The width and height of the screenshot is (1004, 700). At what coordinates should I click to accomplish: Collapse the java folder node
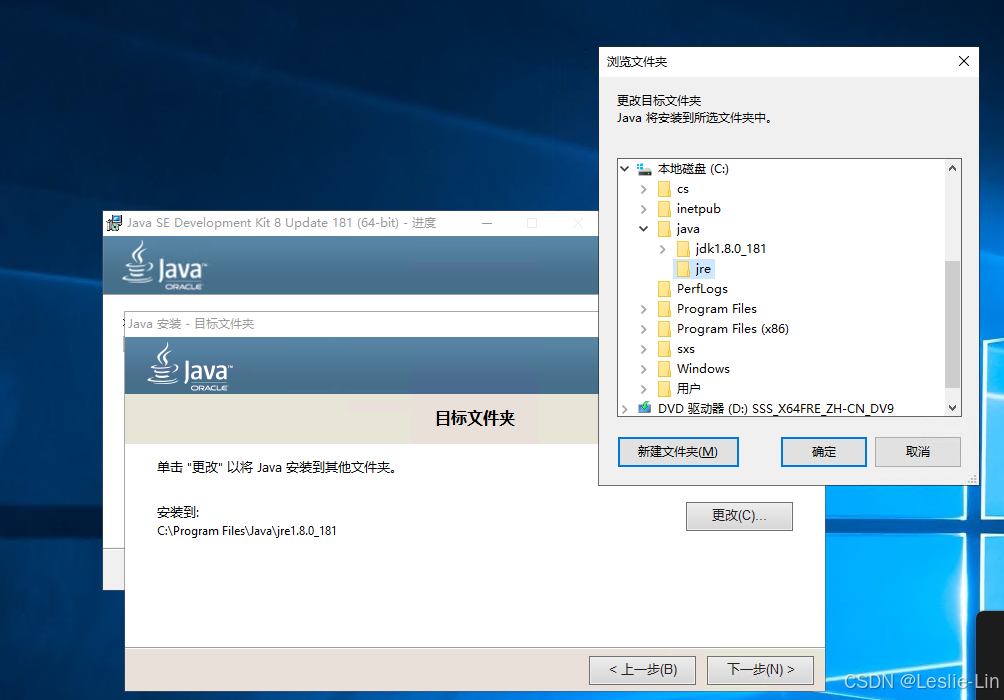point(644,229)
